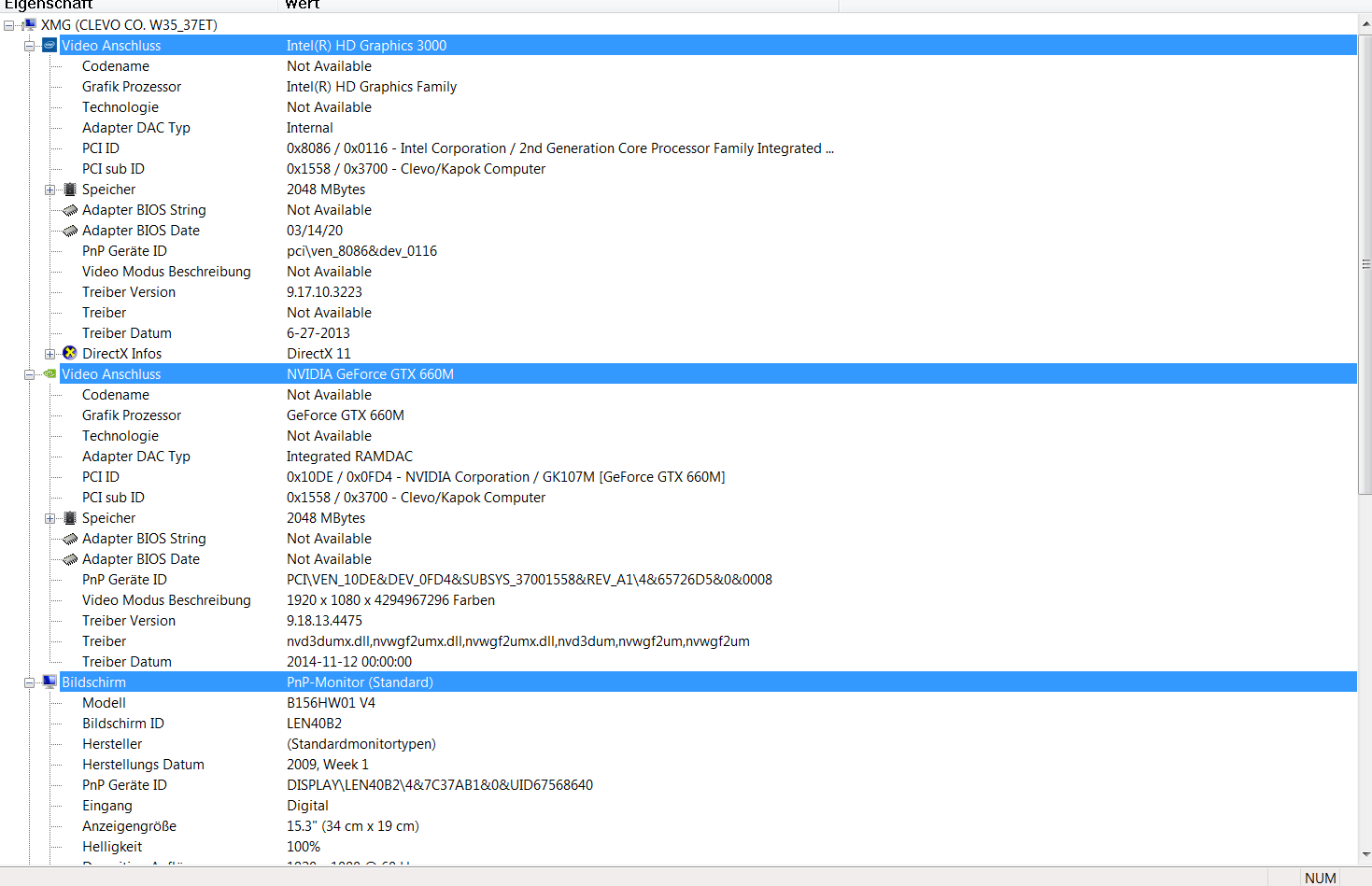Screen dimensions: 1372x886
Task: Select the XMG (CLEVO CO. W35_37ET) tree item
Action: pyautogui.click(x=129, y=25)
